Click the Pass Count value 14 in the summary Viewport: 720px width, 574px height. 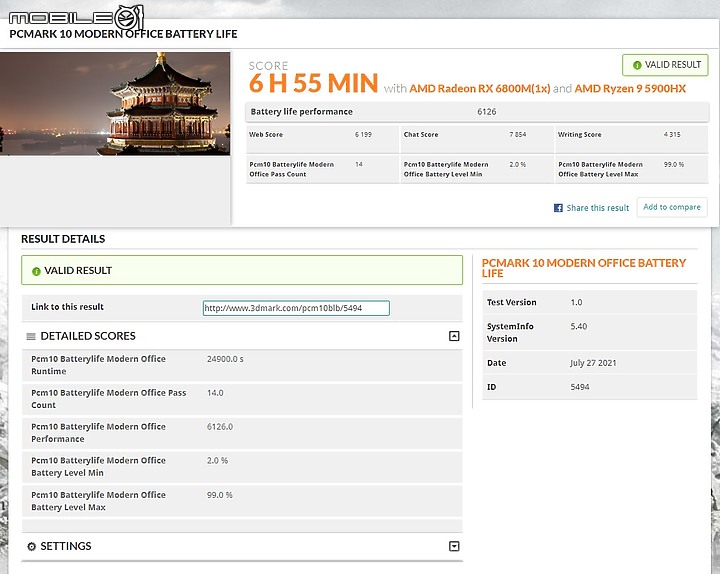359,164
